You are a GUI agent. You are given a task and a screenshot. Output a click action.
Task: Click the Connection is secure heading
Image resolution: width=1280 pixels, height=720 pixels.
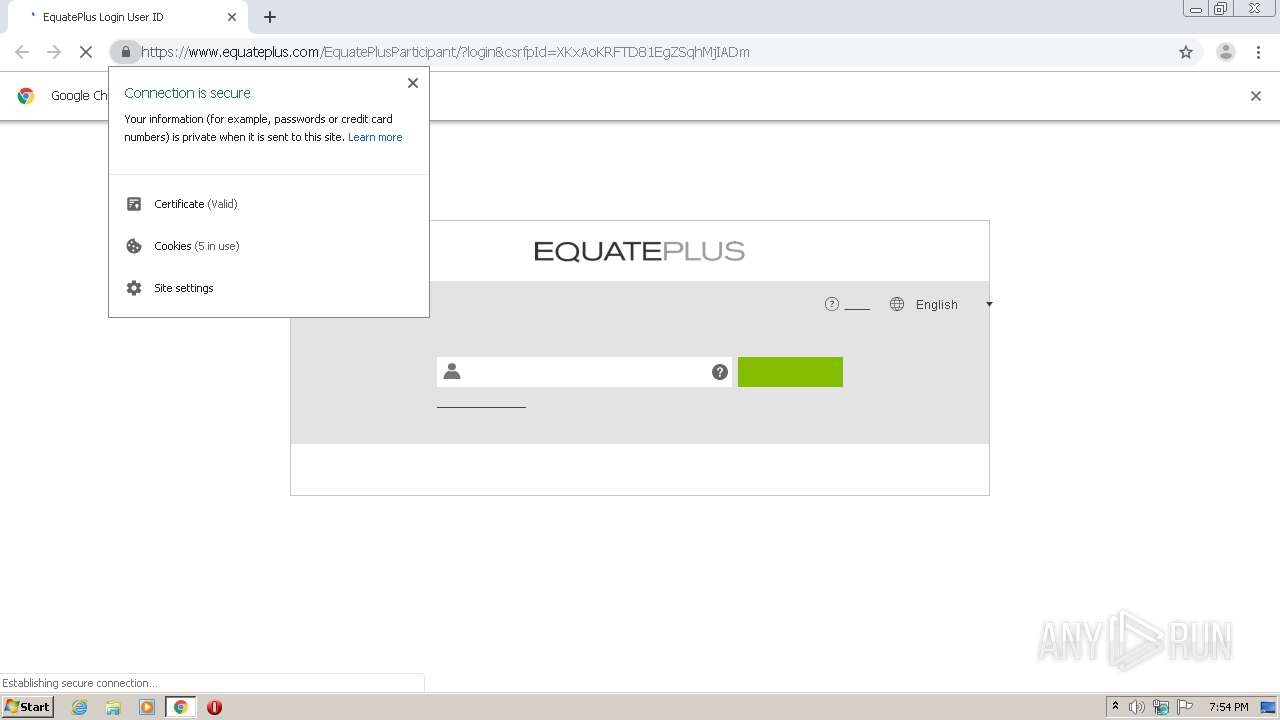[x=187, y=93]
